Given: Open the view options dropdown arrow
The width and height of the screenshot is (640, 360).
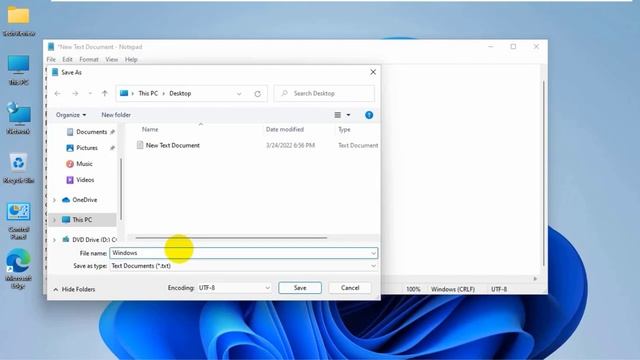Looking at the screenshot, I should pyautogui.click(x=348, y=115).
